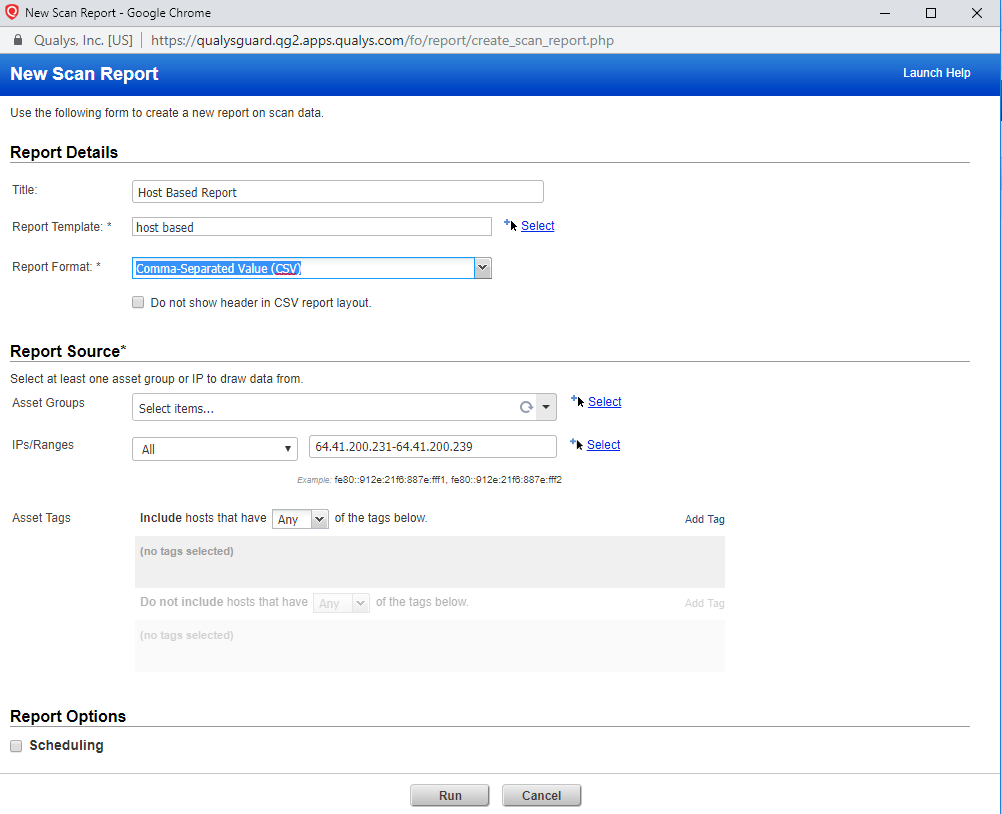The height and width of the screenshot is (814, 1002).
Task: Open the IPs/Ranges All dropdown
Action: point(213,448)
